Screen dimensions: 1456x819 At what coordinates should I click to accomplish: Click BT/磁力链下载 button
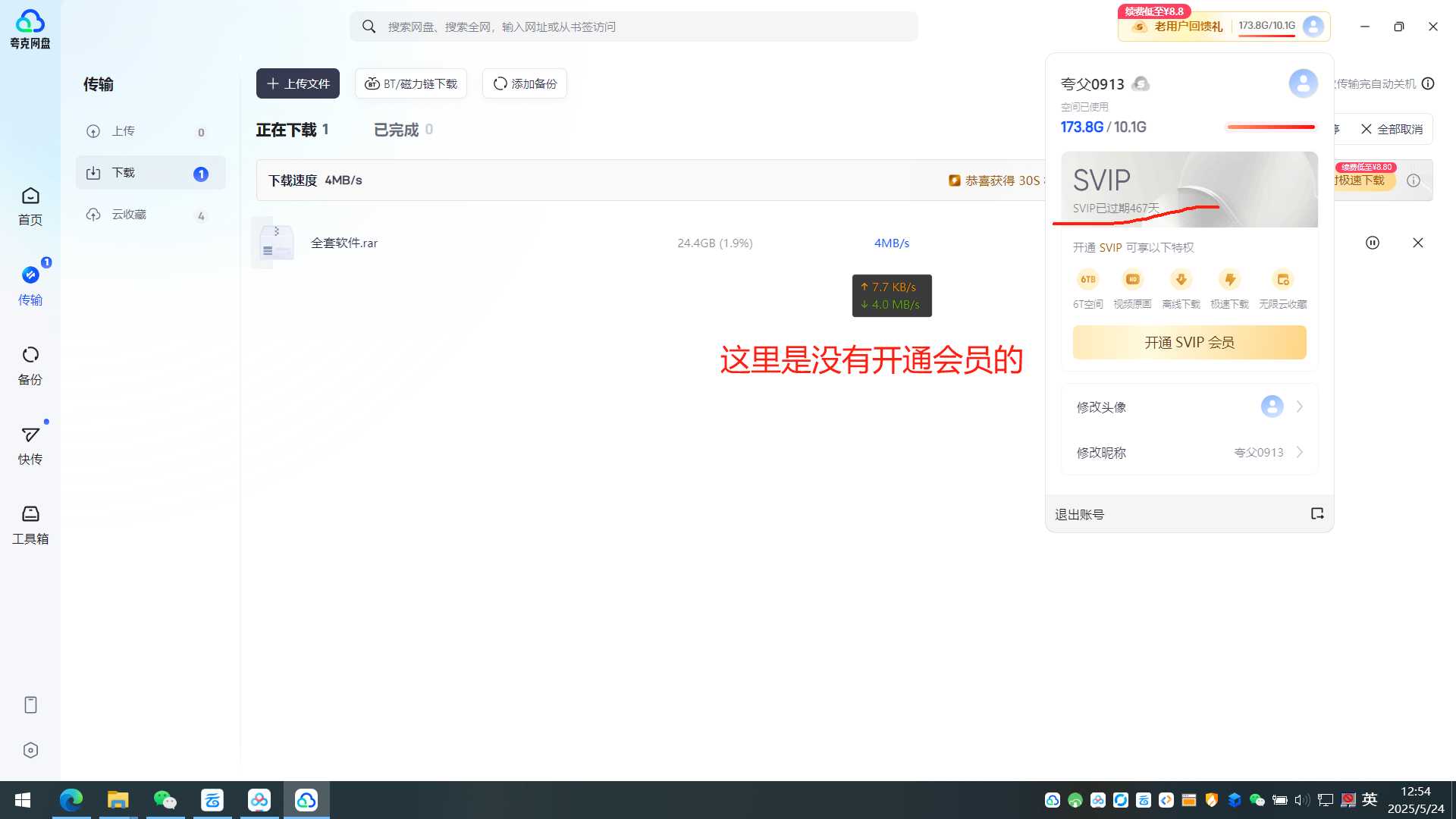pyautogui.click(x=411, y=83)
